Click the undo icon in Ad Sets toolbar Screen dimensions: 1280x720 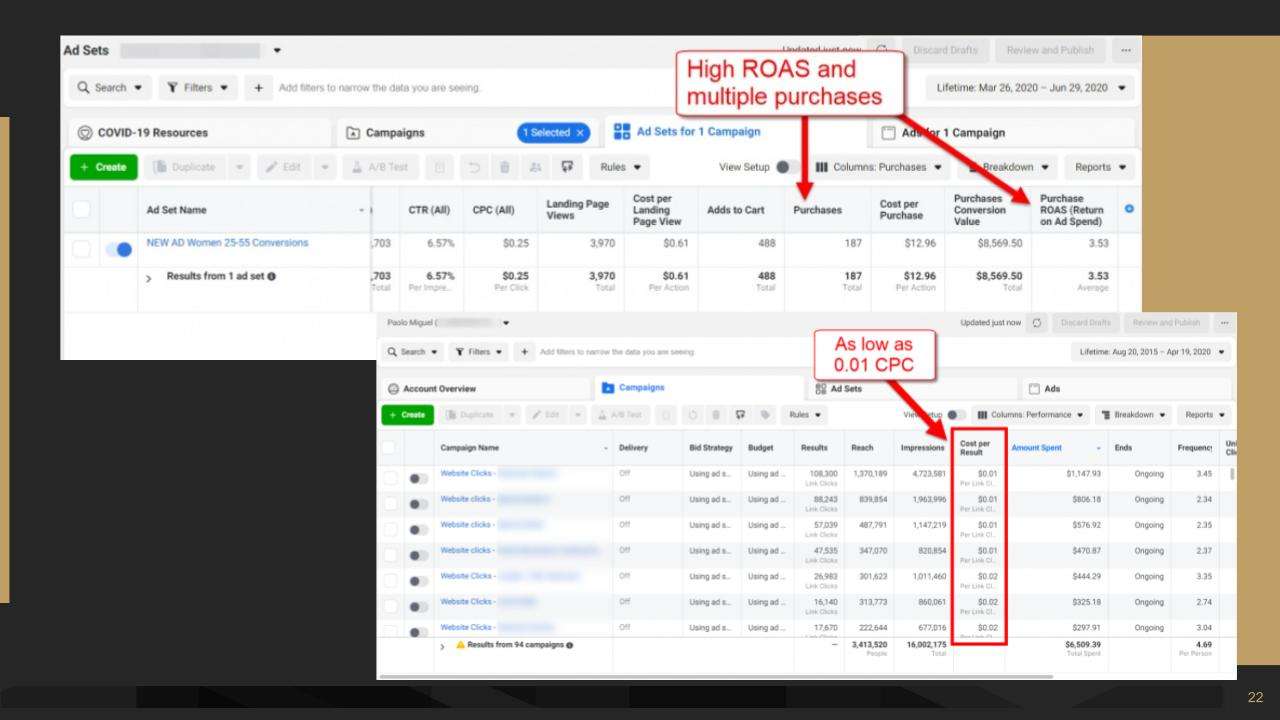pyautogui.click(x=474, y=167)
